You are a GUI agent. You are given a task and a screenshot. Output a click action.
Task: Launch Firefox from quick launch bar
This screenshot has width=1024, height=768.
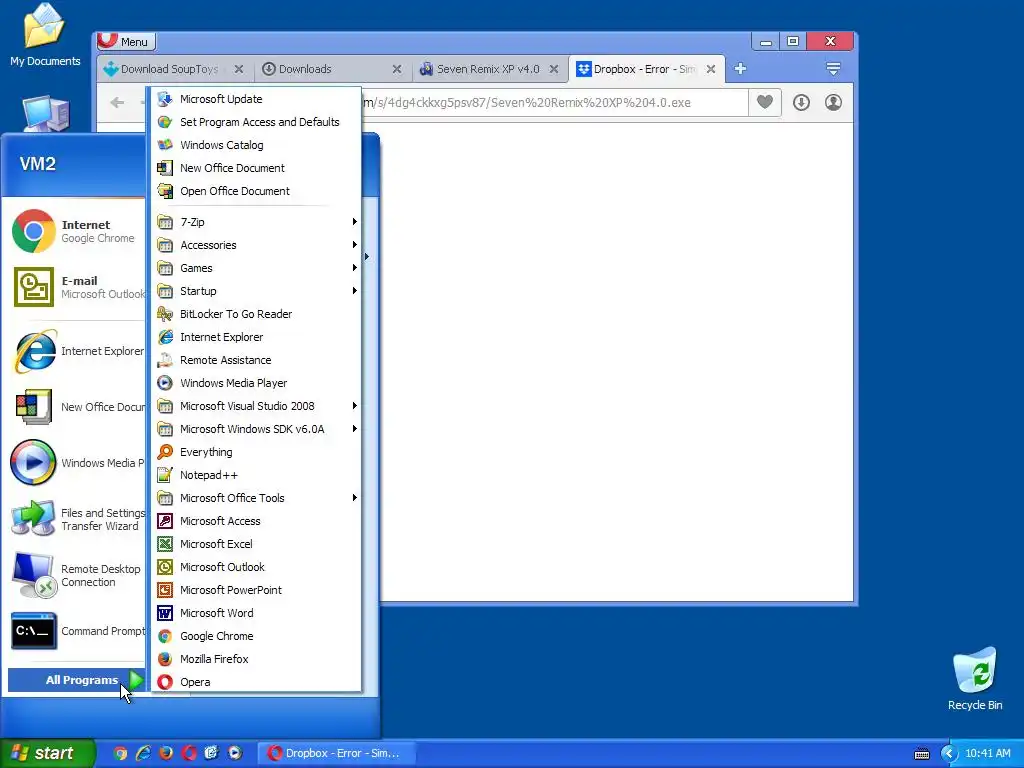166,753
